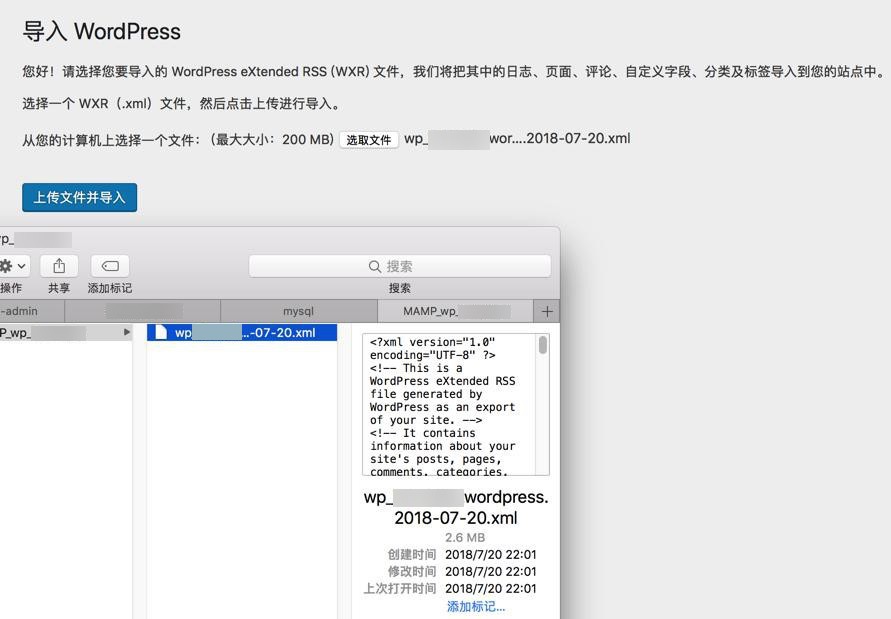Switch to the MAMP_wp Finder tab
Viewport: 891px width, 619px height.
(455, 311)
